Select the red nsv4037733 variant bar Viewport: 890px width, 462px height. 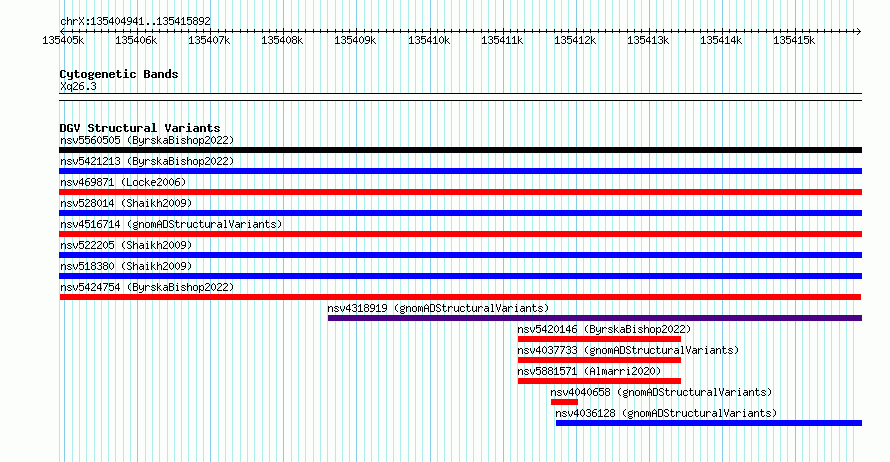pos(599,360)
